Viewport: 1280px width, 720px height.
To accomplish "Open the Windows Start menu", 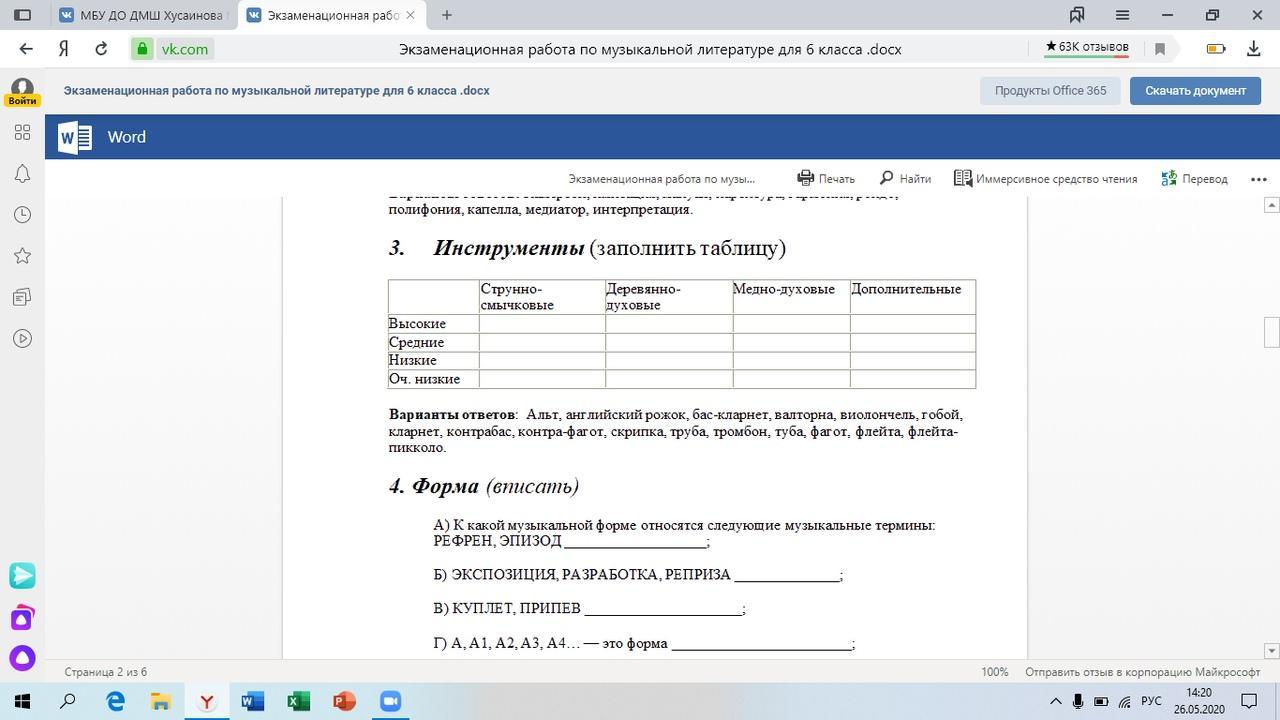I will 22,701.
